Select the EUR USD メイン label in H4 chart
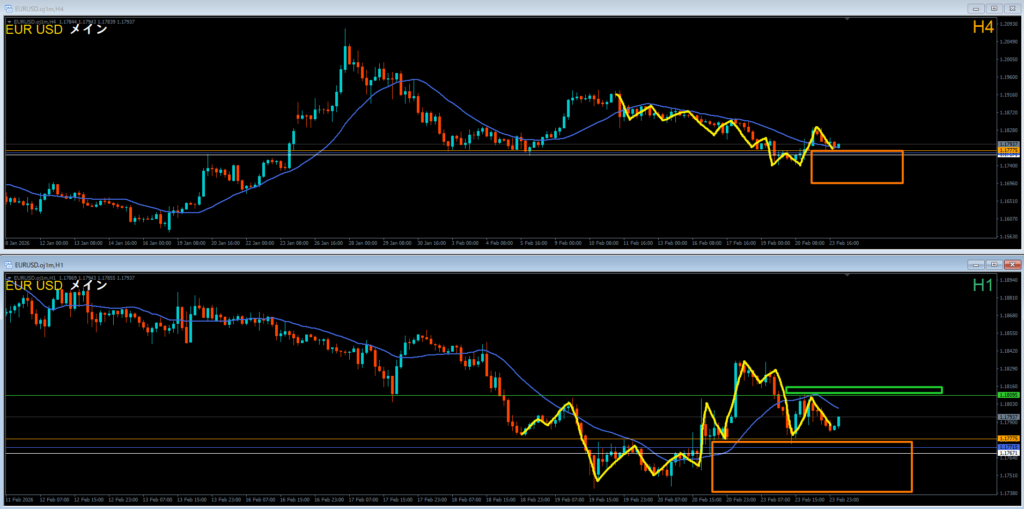This screenshot has height=509, width=1024. pos(56,29)
